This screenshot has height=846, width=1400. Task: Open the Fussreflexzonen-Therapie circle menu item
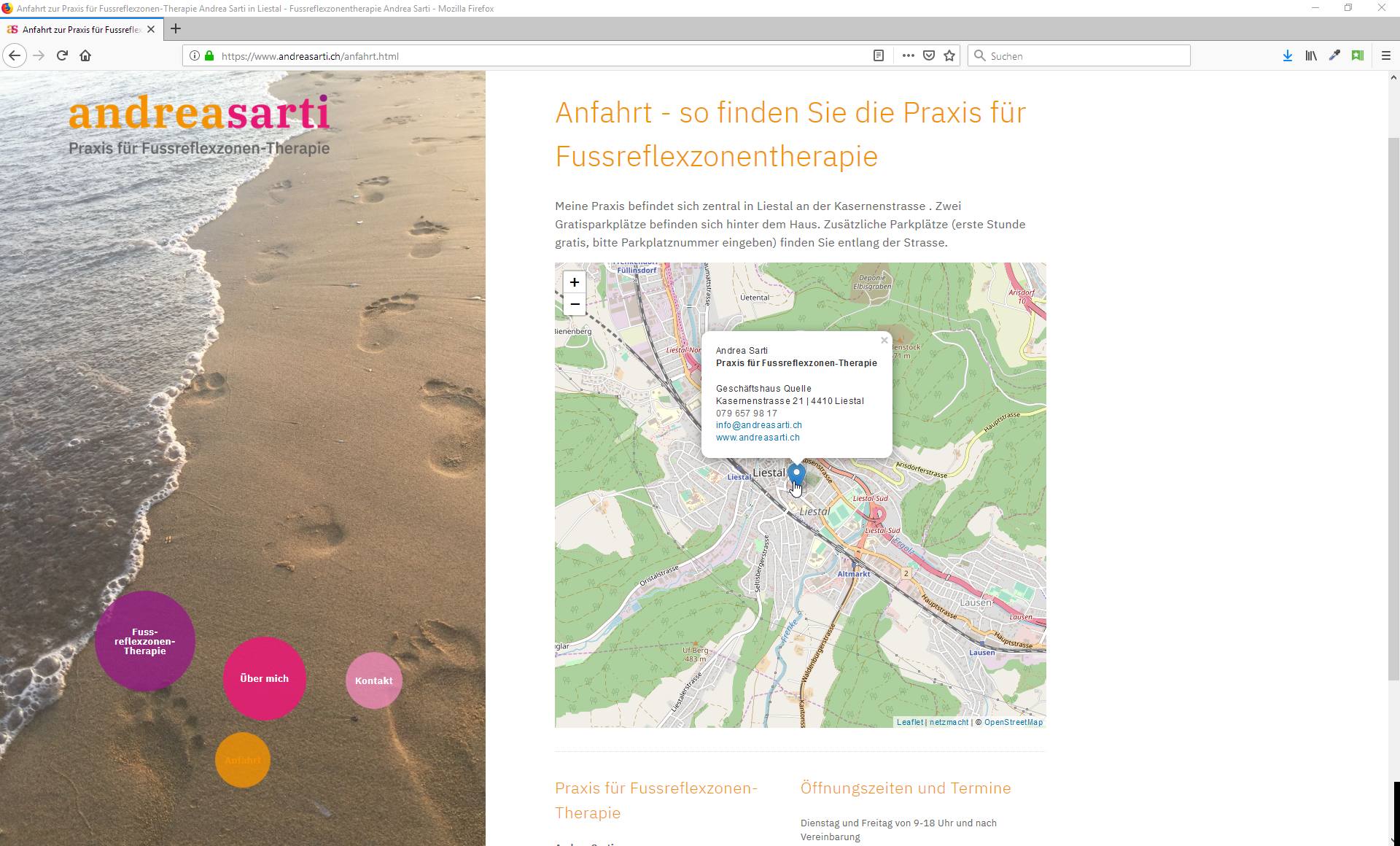144,641
